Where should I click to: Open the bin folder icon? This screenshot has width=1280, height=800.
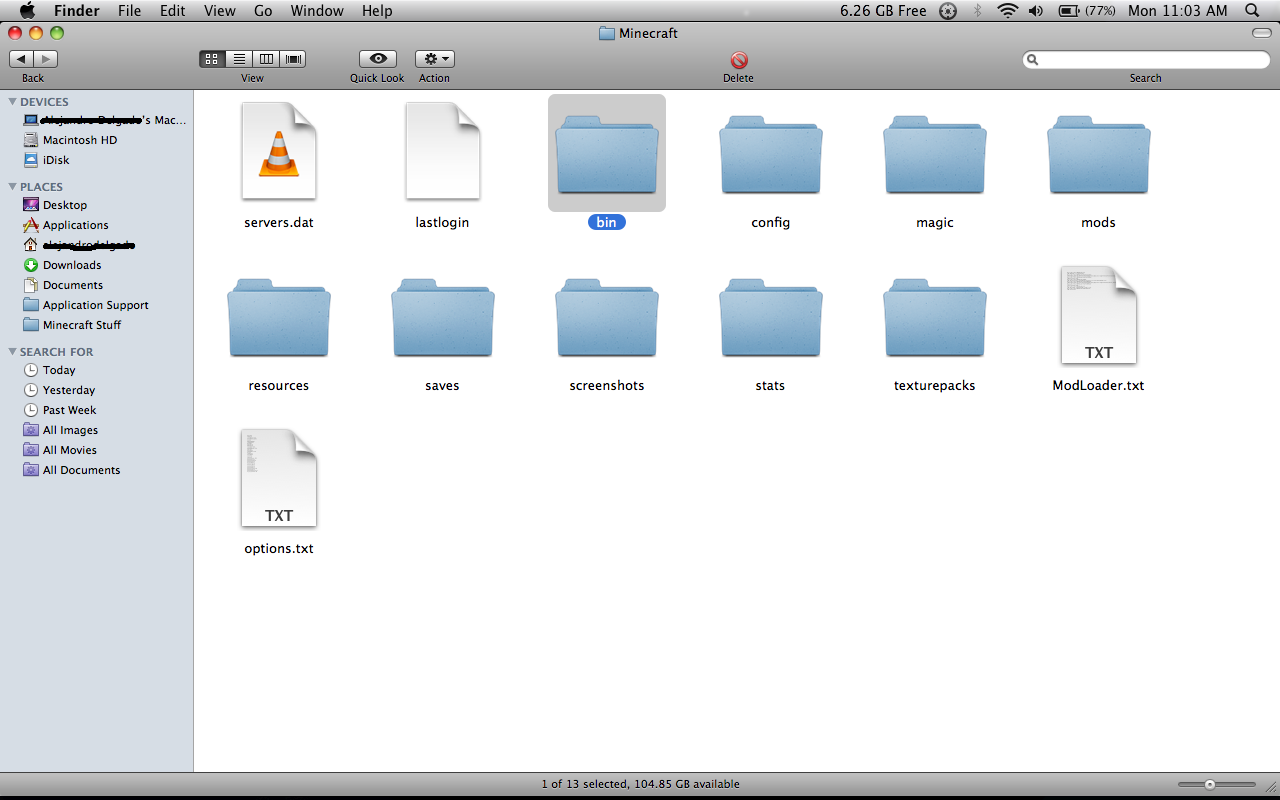click(x=607, y=154)
